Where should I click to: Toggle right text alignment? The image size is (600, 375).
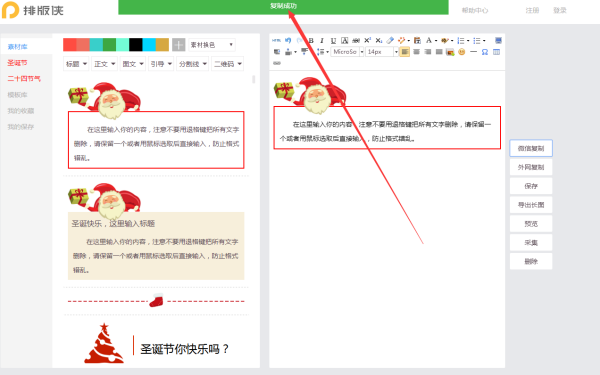coord(427,52)
